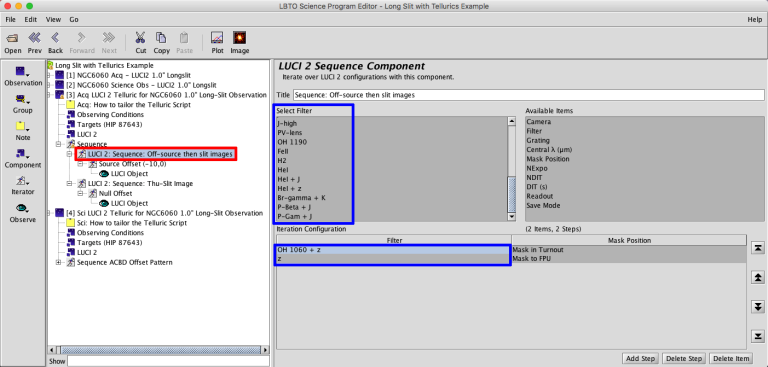Collapse the Null Offset tree node

tap(81, 194)
